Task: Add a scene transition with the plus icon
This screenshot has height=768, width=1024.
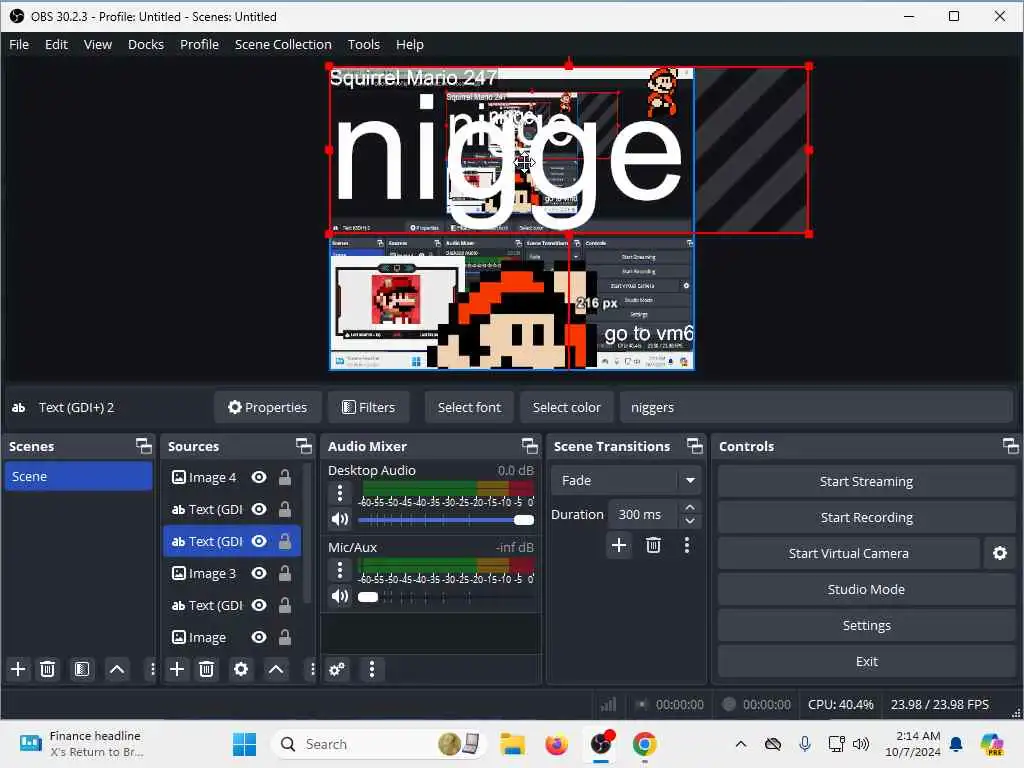Action: pos(619,545)
